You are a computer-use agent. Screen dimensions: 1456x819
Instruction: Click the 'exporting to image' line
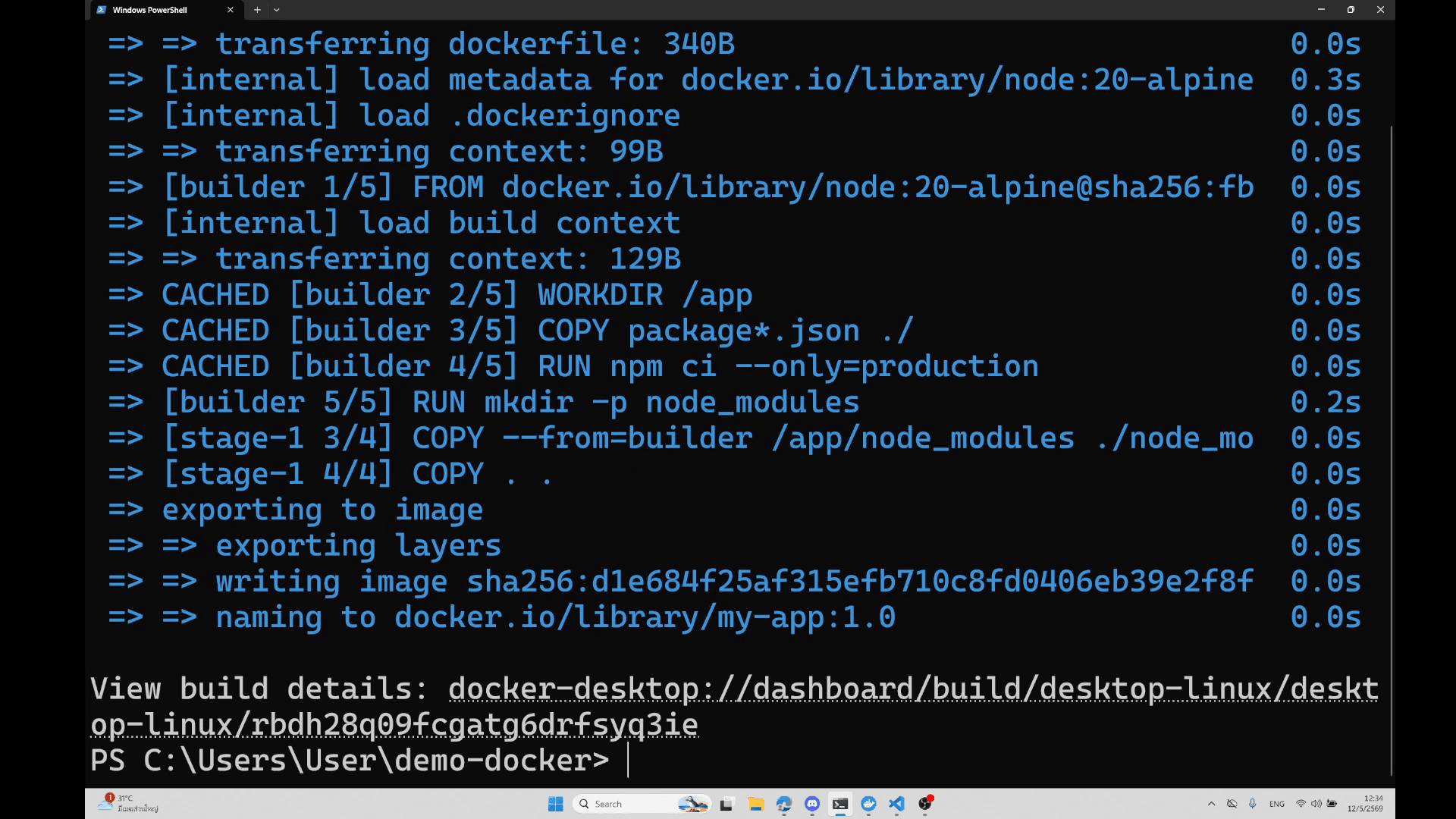pos(295,510)
